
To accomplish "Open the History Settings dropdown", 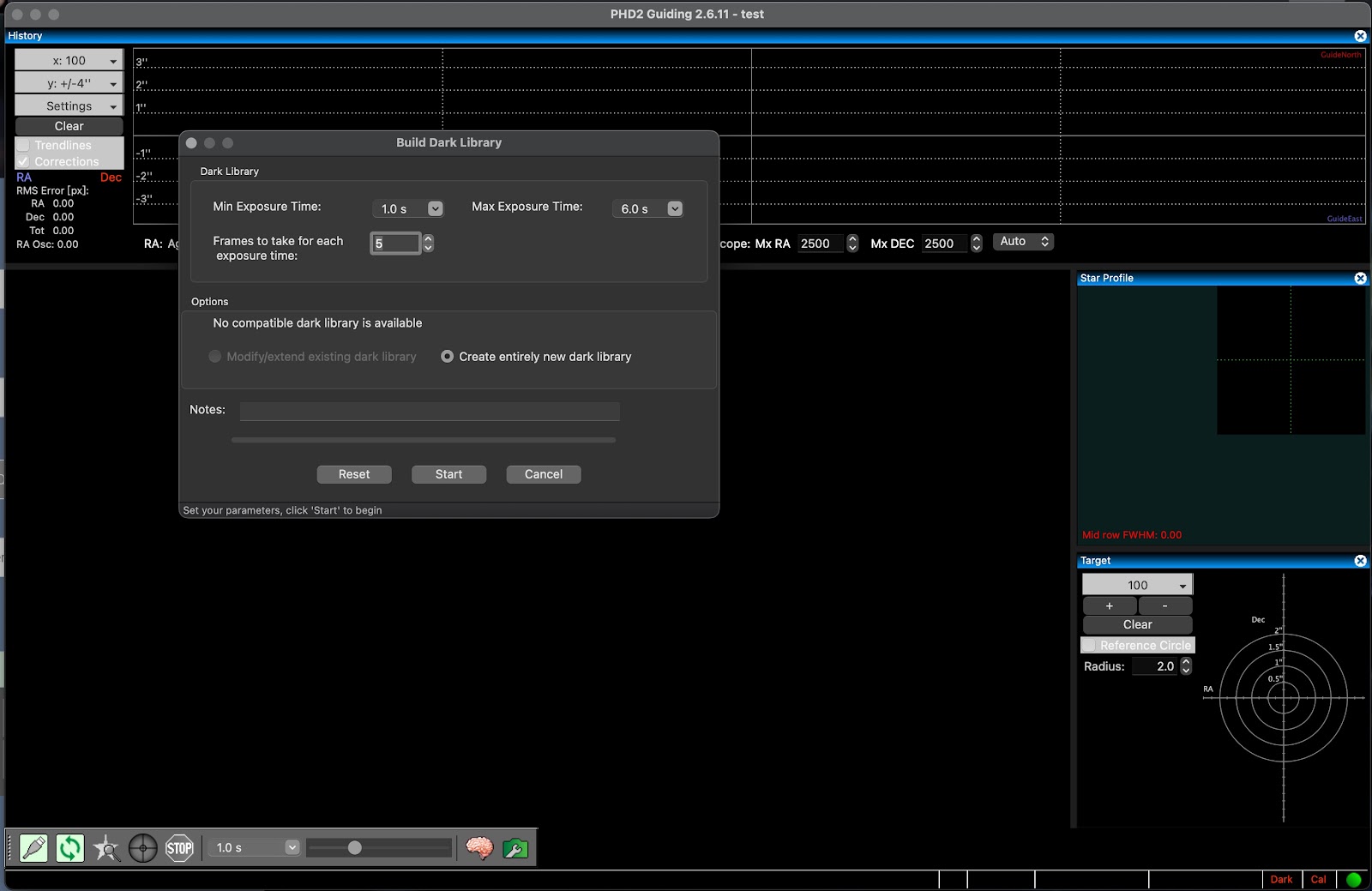I will click(69, 105).
